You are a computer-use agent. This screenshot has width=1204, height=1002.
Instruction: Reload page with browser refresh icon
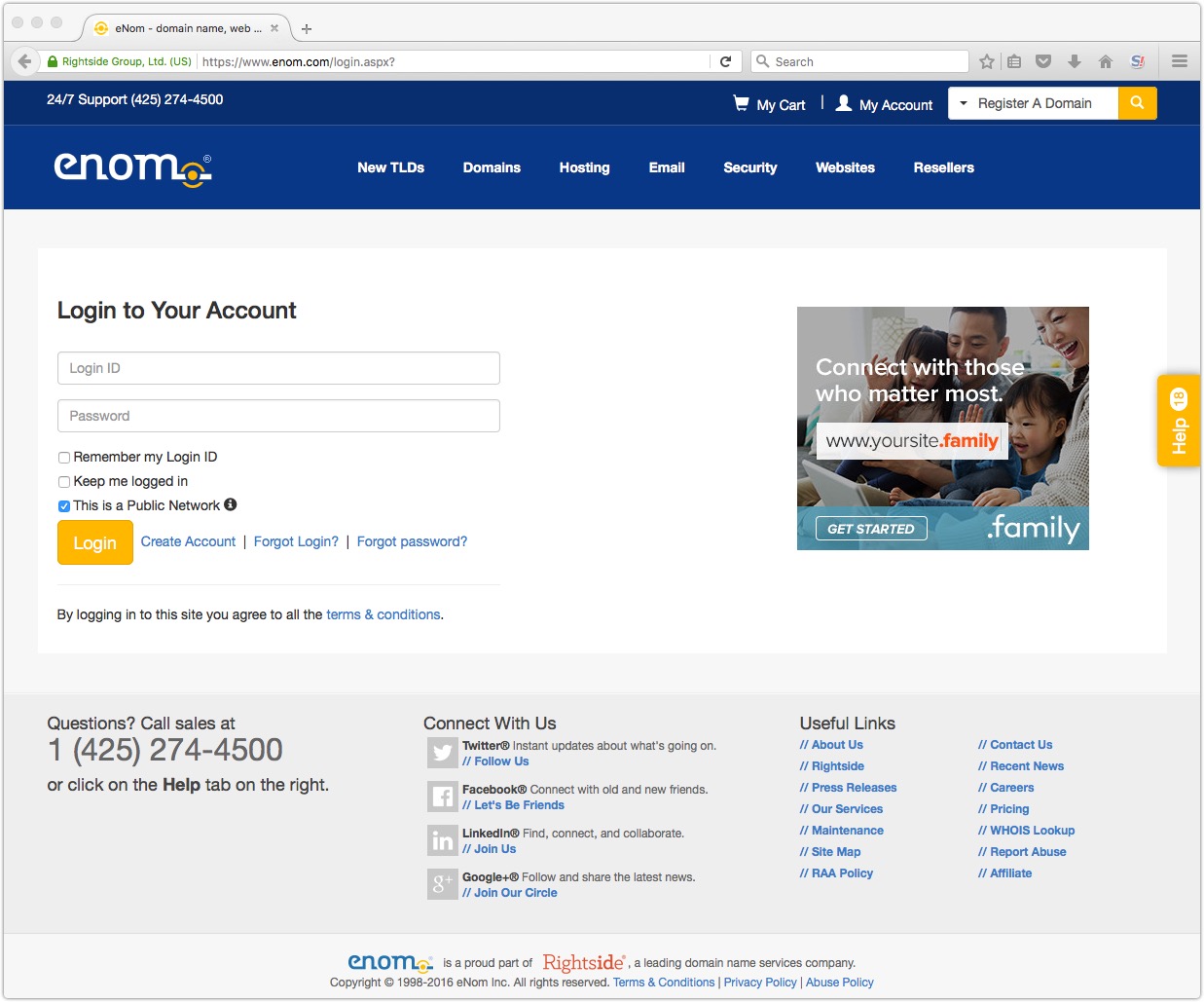pos(725,61)
